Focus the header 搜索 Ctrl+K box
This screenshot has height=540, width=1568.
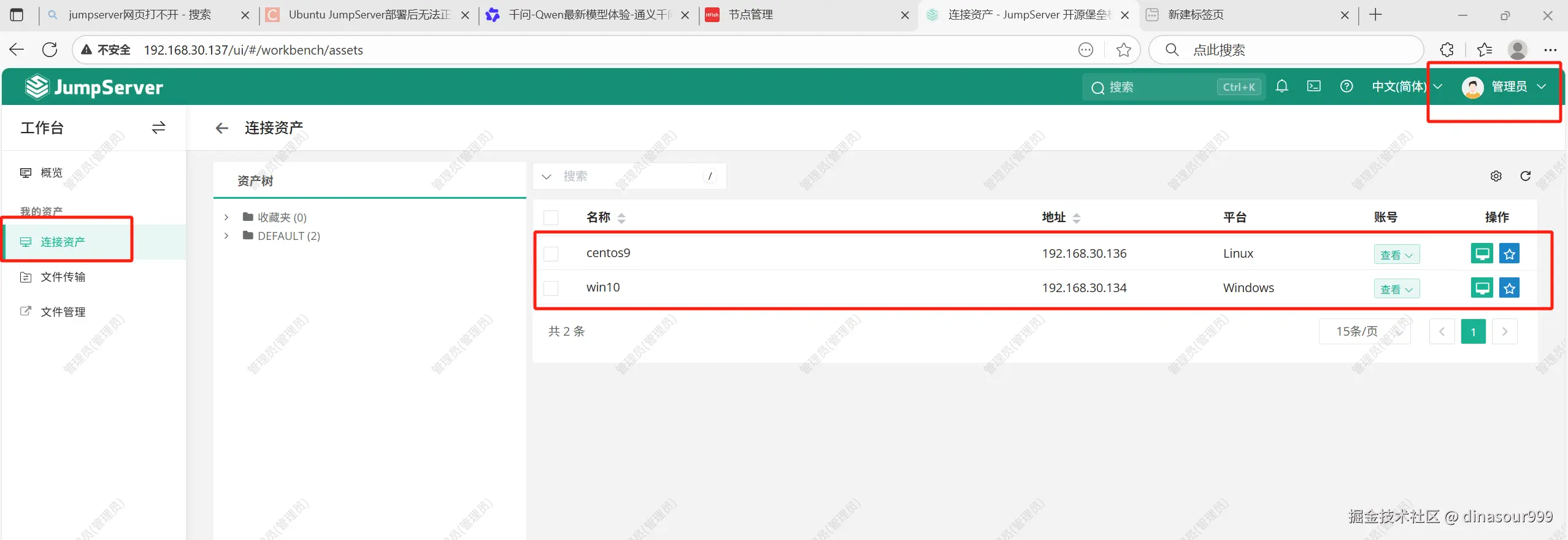pos(1174,87)
